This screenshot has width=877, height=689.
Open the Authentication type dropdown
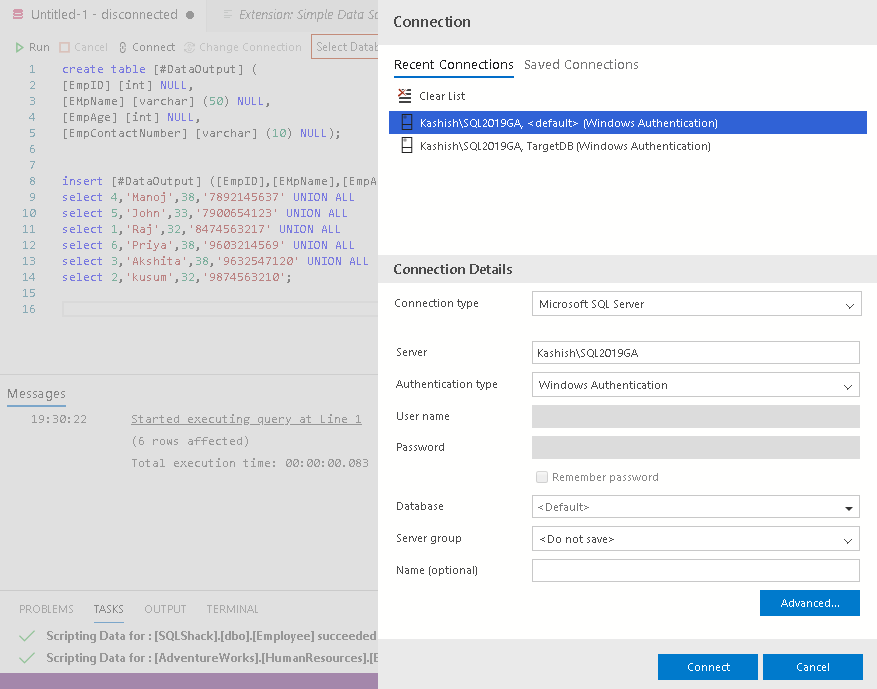click(x=849, y=385)
